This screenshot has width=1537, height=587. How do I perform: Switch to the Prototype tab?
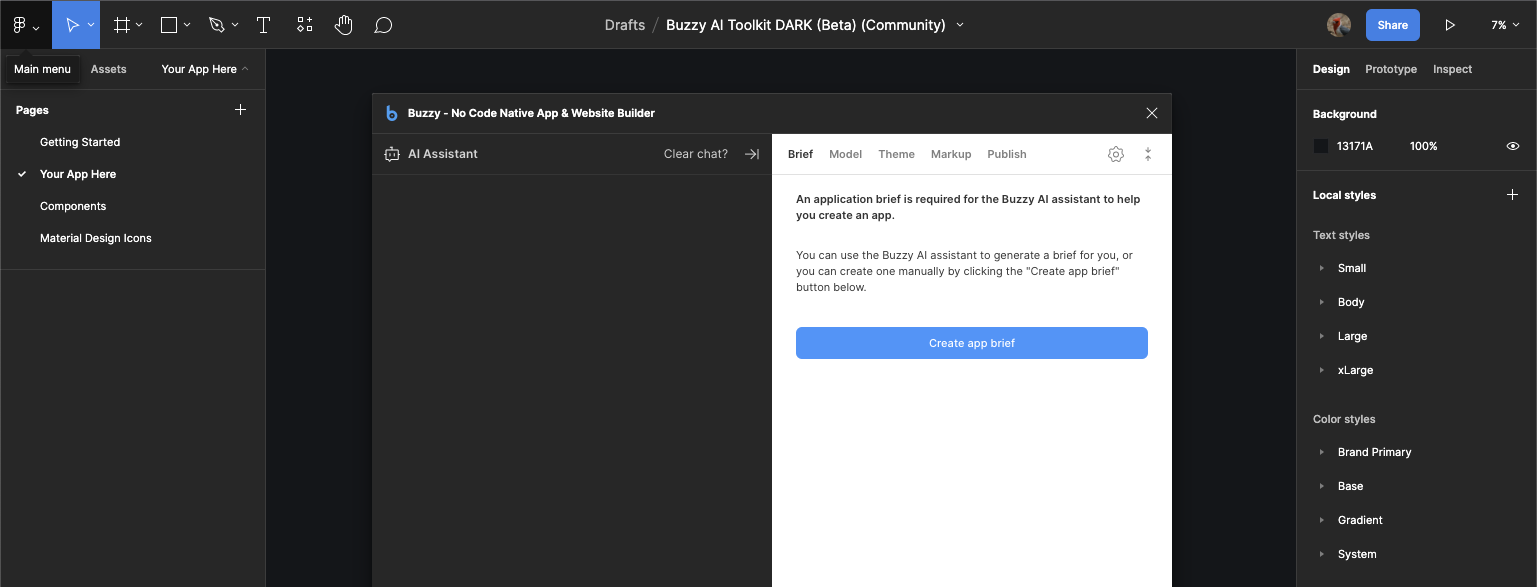pos(1391,69)
